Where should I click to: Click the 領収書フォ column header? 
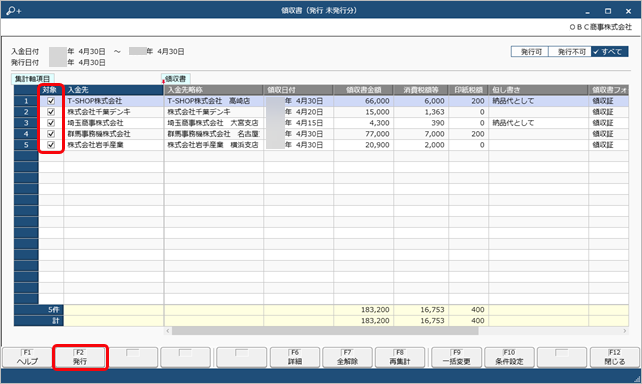coord(609,90)
